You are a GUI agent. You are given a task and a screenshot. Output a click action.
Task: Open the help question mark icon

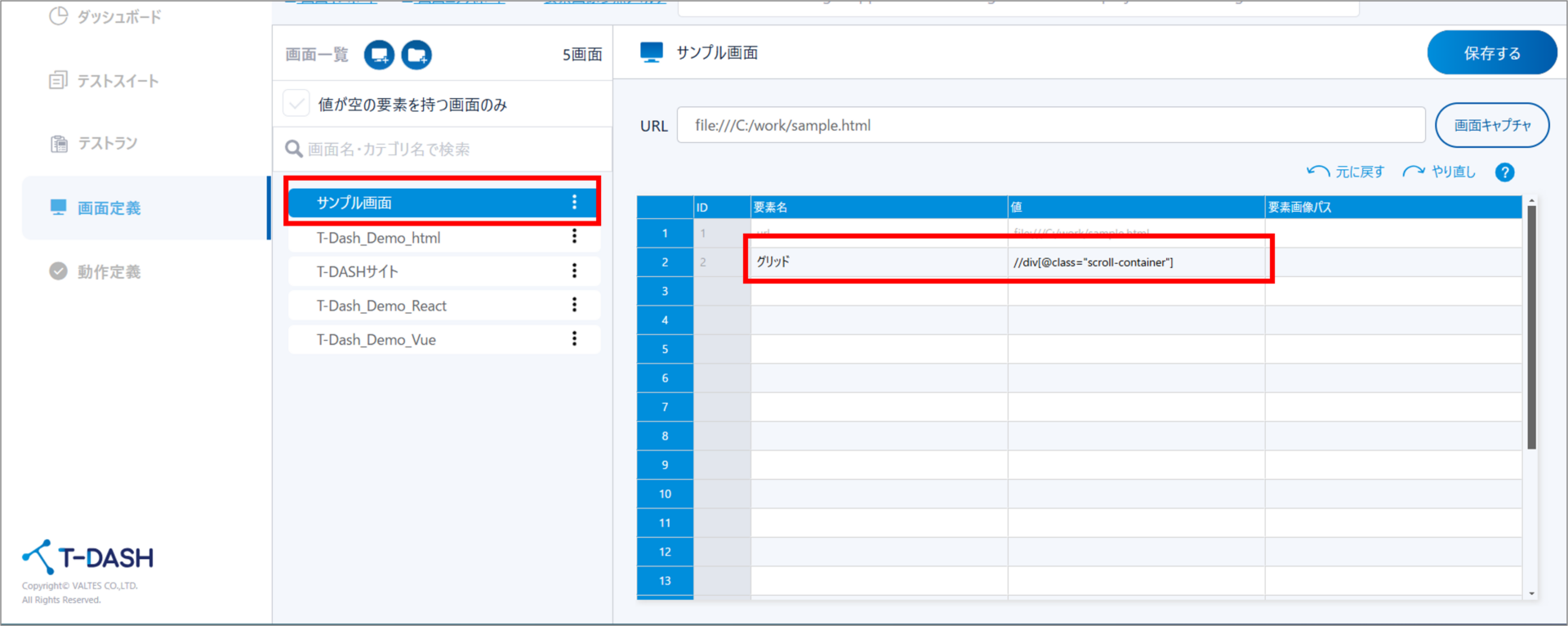point(1504,172)
